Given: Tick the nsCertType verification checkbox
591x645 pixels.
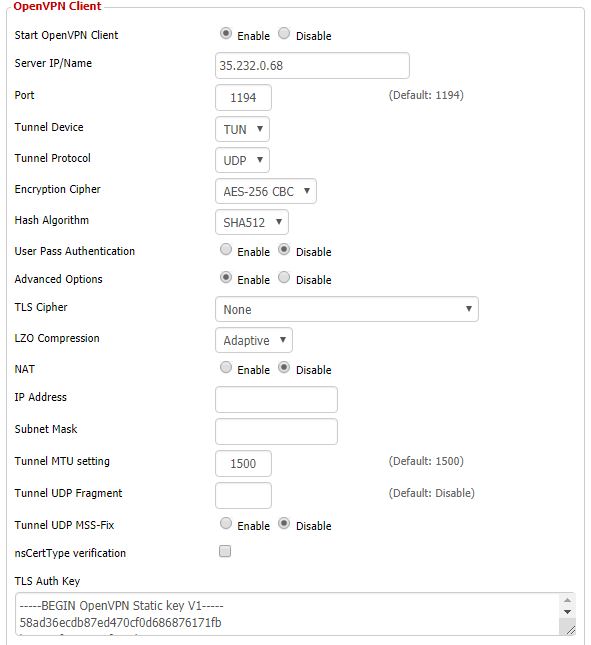Looking at the screenshot, I should 225,551.
